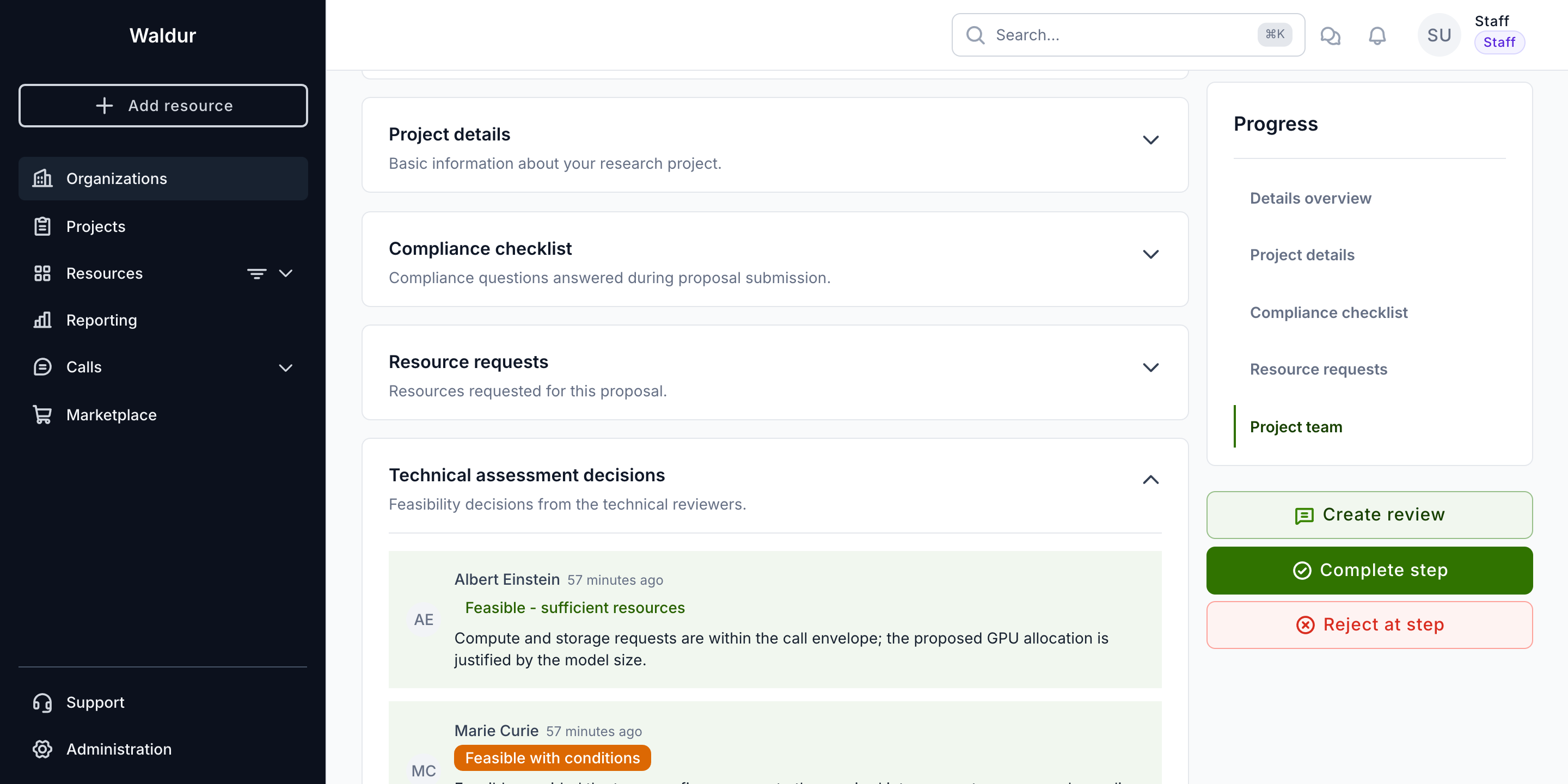1568x784 pixels.
Task: Click the Add resource button
Action: click(x=163, y=106)
